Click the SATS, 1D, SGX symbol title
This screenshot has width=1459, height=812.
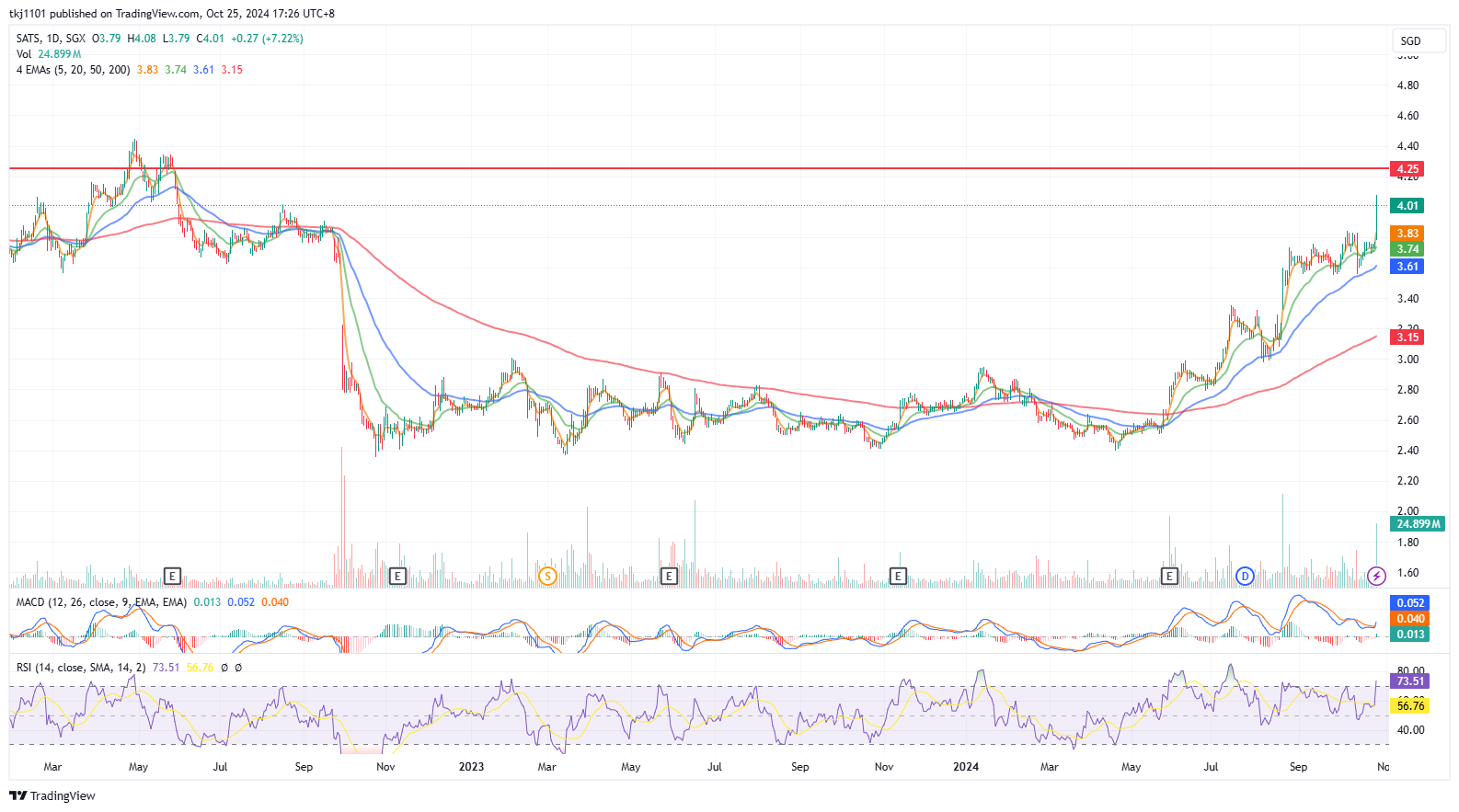click(x=51, y=39)
